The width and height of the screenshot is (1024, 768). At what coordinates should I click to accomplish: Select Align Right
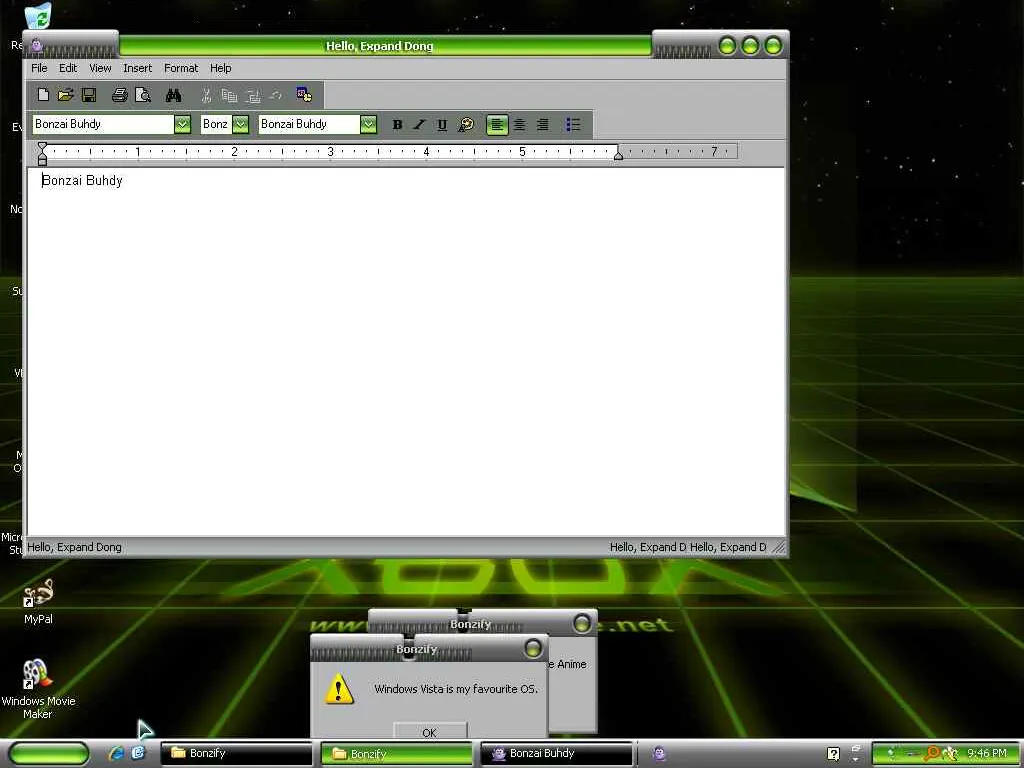click(543, 124)
